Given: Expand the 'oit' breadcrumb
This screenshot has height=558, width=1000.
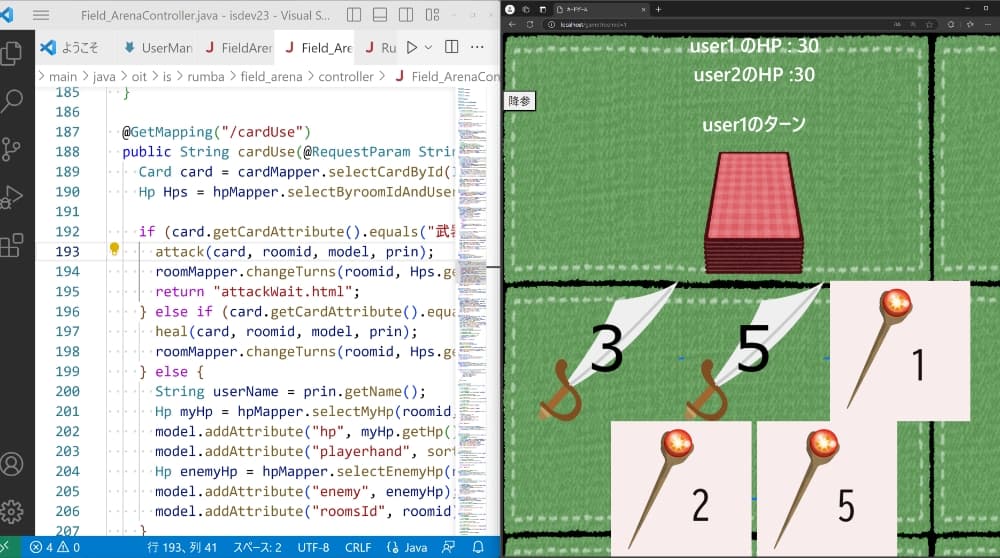Looking at the screenshot, I should pos(139,77).
